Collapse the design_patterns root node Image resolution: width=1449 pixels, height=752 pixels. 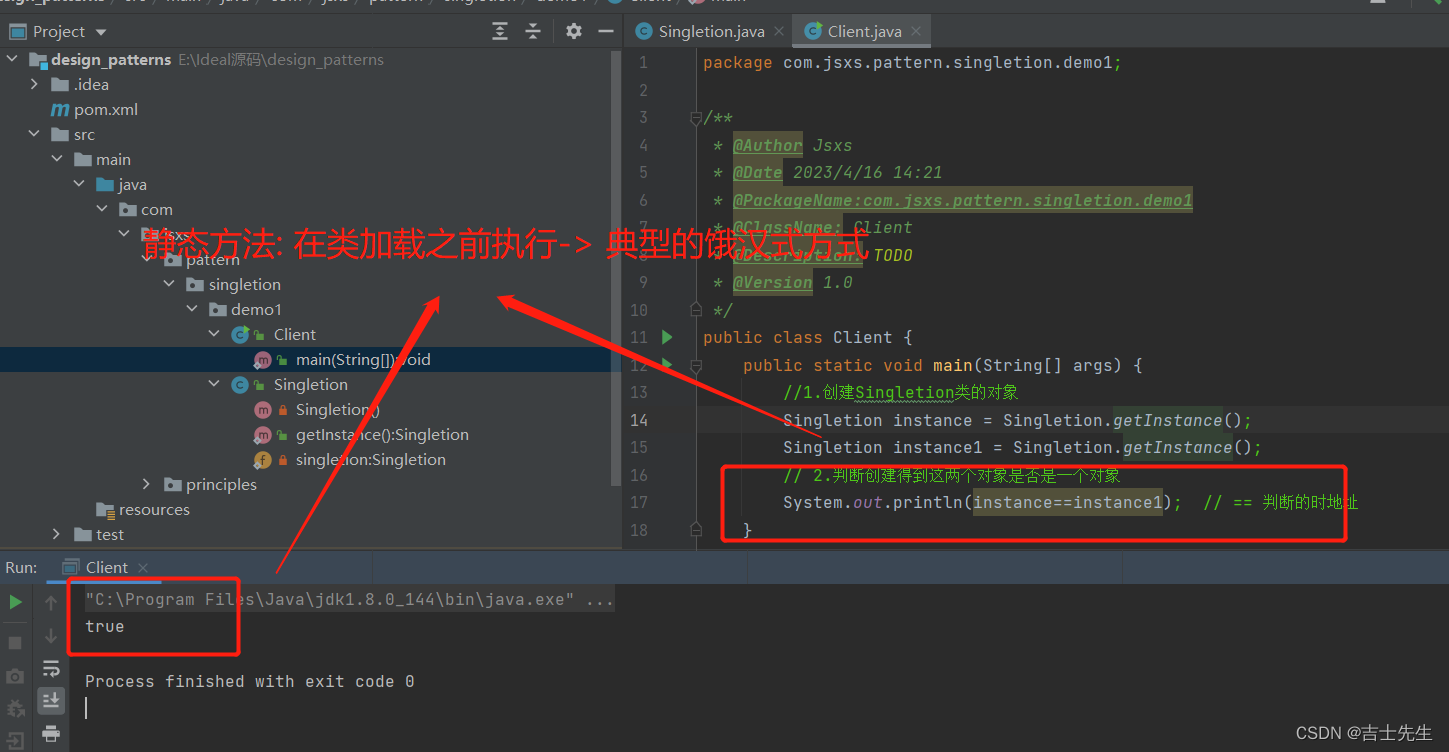coord(13,60)
